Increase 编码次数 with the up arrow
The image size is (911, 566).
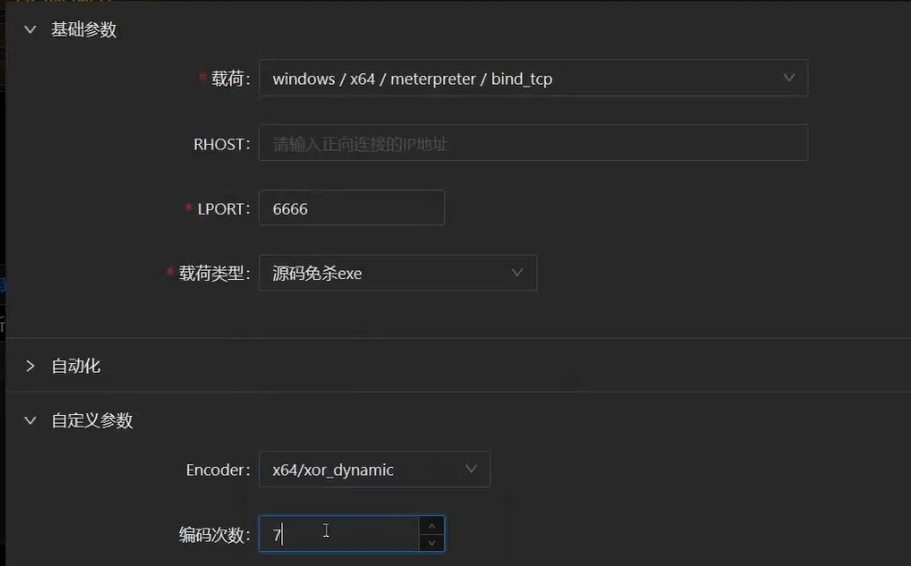pyautogui.click(x=431, y=526)
